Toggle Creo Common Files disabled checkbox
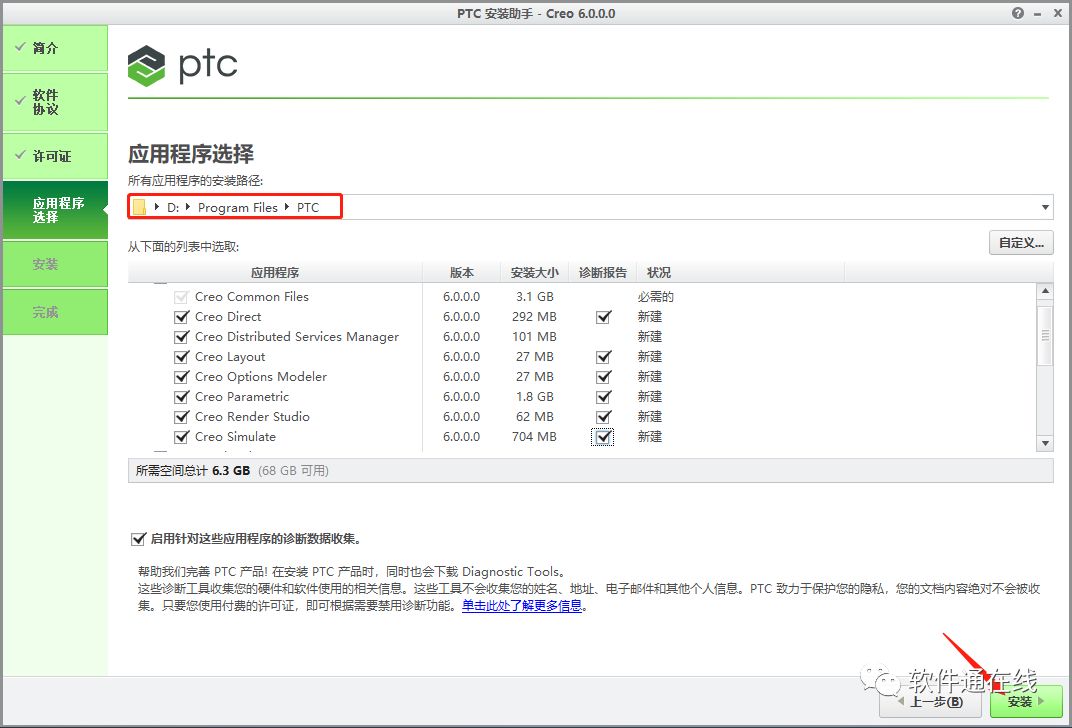The height and width of the screenshot is (728, 1072). click(x=181, y=297)
